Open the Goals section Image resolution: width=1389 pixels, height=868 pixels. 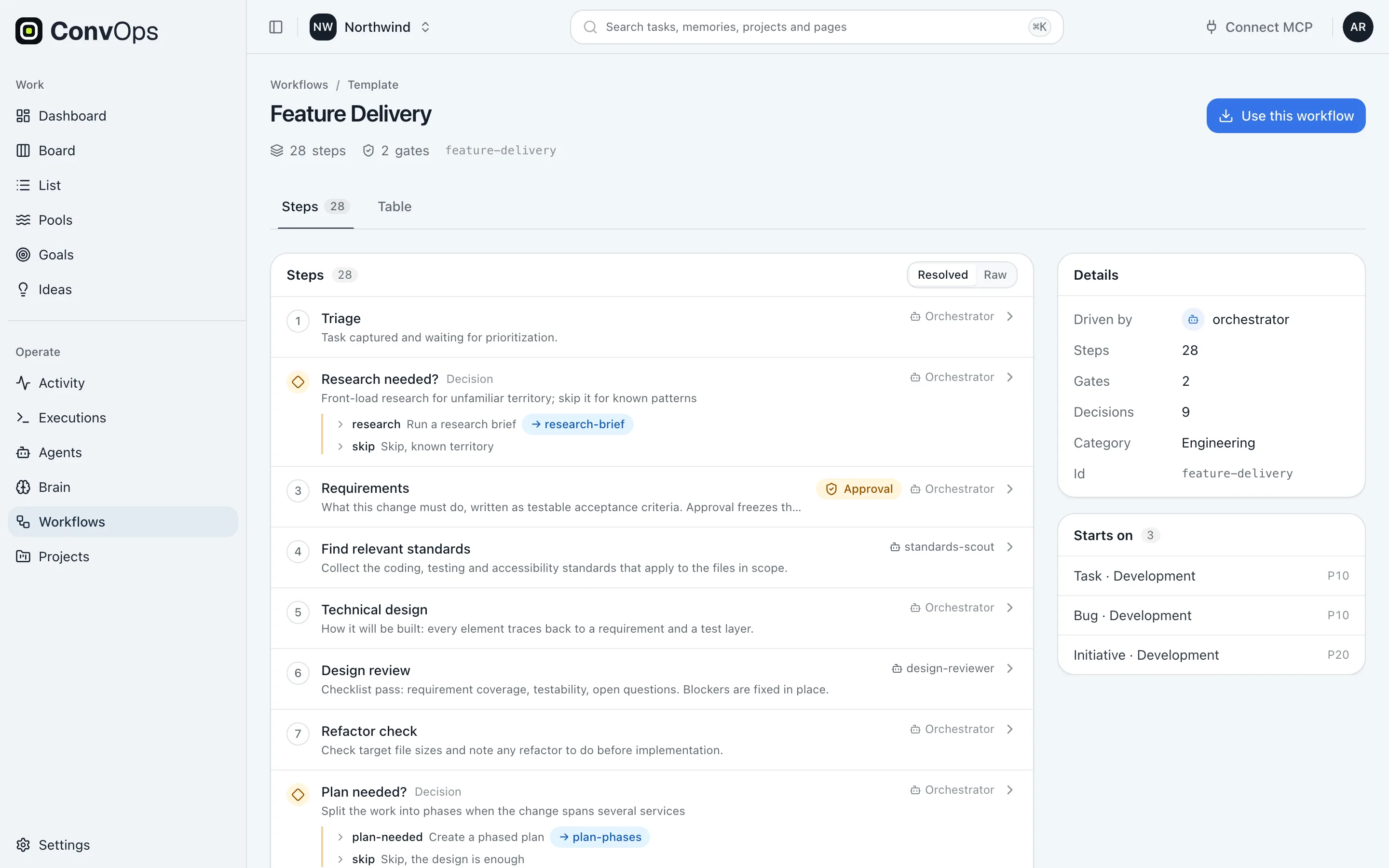123,255
